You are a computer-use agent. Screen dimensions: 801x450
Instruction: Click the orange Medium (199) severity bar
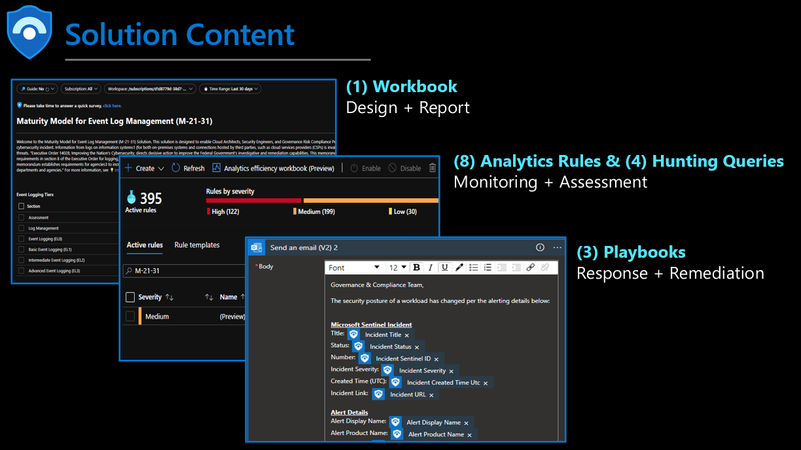[x=371, y=201]
